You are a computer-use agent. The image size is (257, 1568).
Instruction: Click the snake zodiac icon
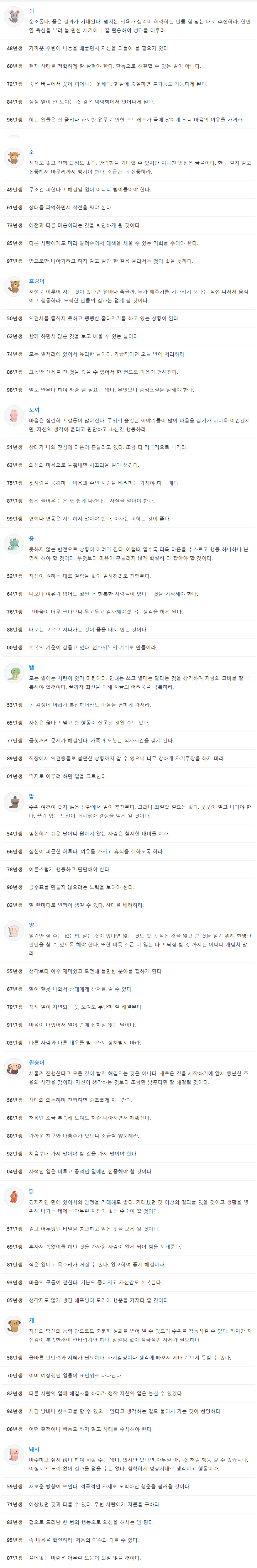click(x=14, y=673)
